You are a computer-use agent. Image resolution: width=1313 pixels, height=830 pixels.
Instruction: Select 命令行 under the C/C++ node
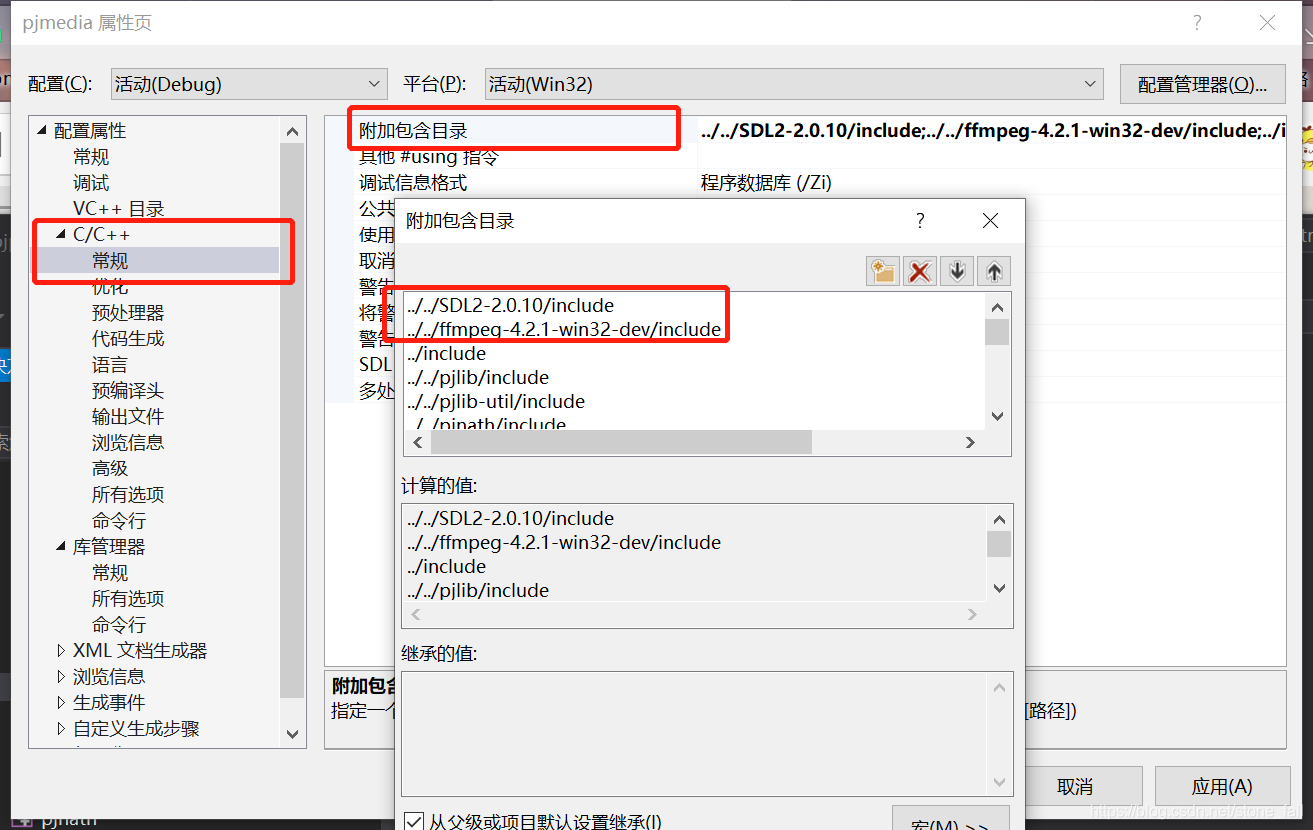(119, 521)
